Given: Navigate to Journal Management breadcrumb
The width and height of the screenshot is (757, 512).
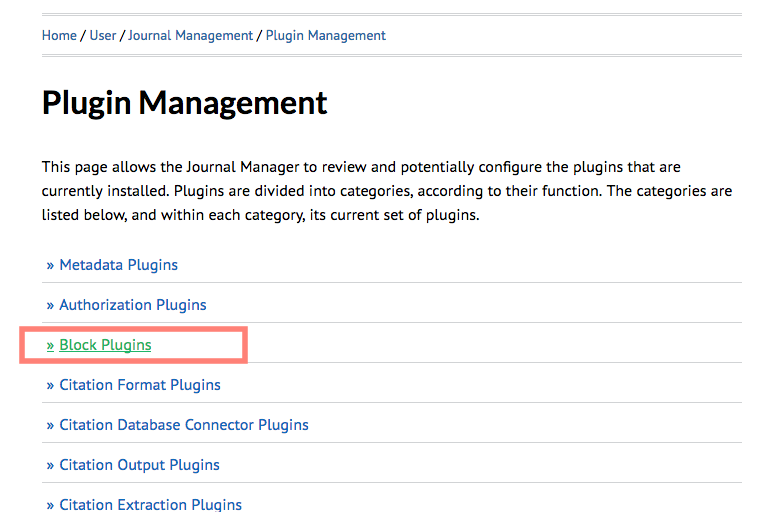Looking at the screenshot, I should pyautogui.click(x=190, y=35).
